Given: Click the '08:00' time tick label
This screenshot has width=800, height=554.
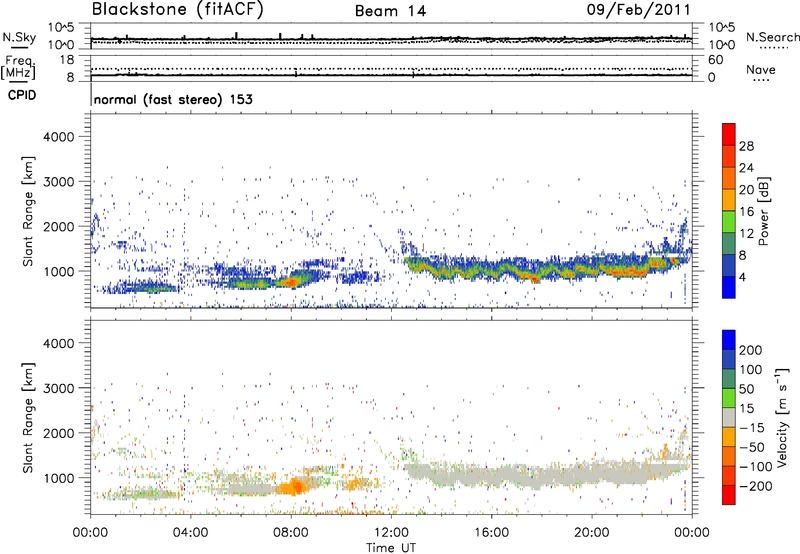Looking at the screenshot, I should click(291, 533).
